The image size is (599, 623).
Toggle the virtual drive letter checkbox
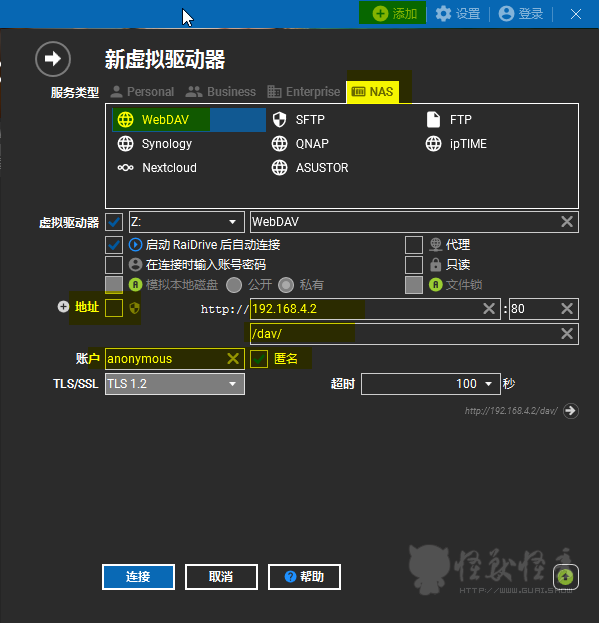point(114,222)
